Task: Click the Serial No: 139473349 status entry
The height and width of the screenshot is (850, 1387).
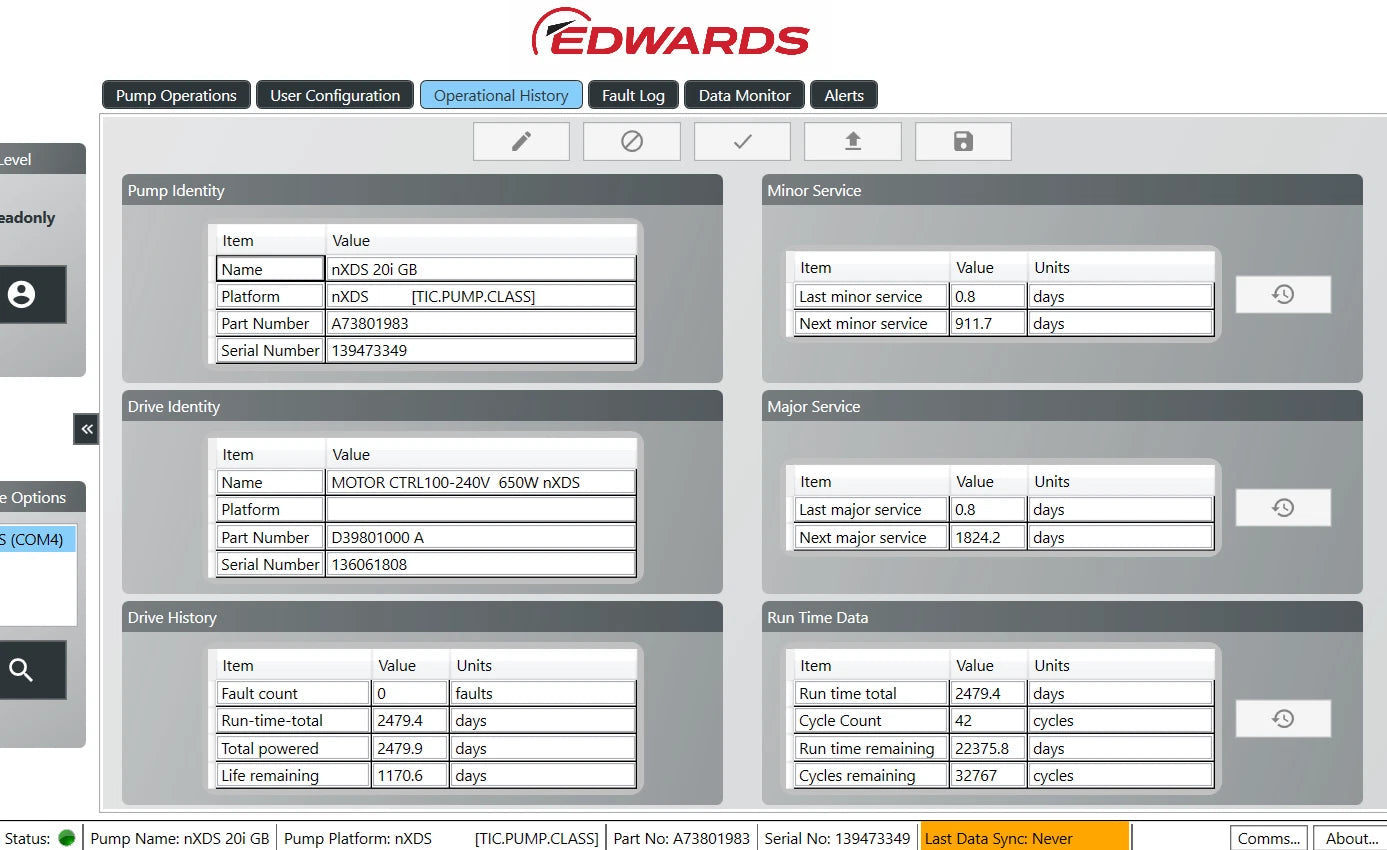Action: point(837,838)
